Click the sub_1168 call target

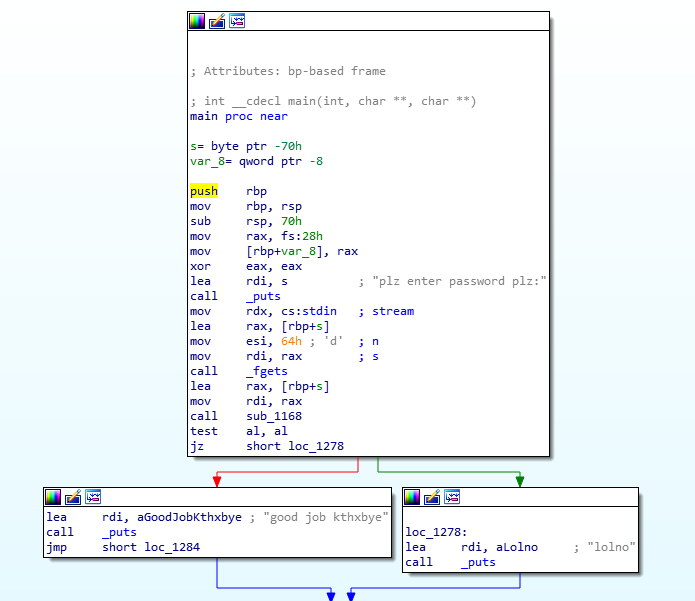click(274, 416)
